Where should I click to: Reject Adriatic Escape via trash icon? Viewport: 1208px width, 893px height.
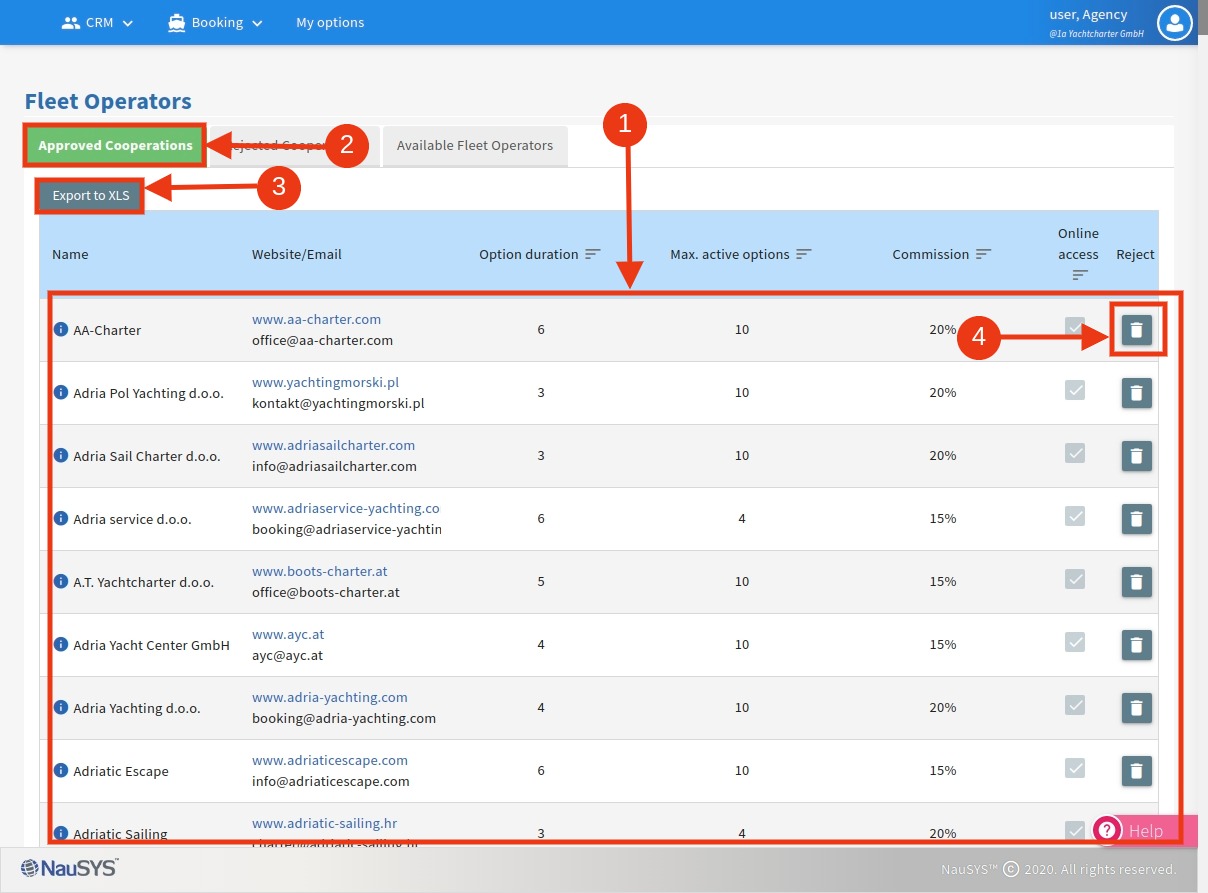click(x=1136, y=771)
